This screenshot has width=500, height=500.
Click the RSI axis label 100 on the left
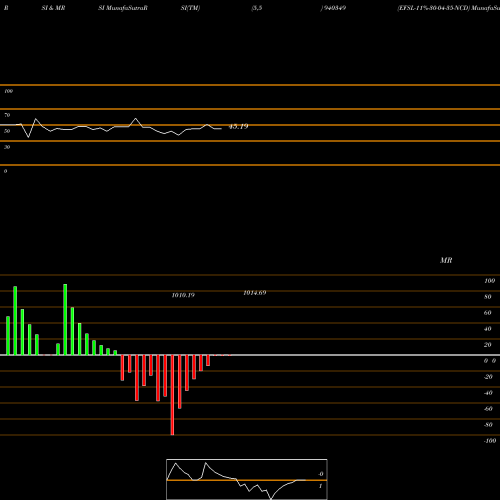point(8,91)
